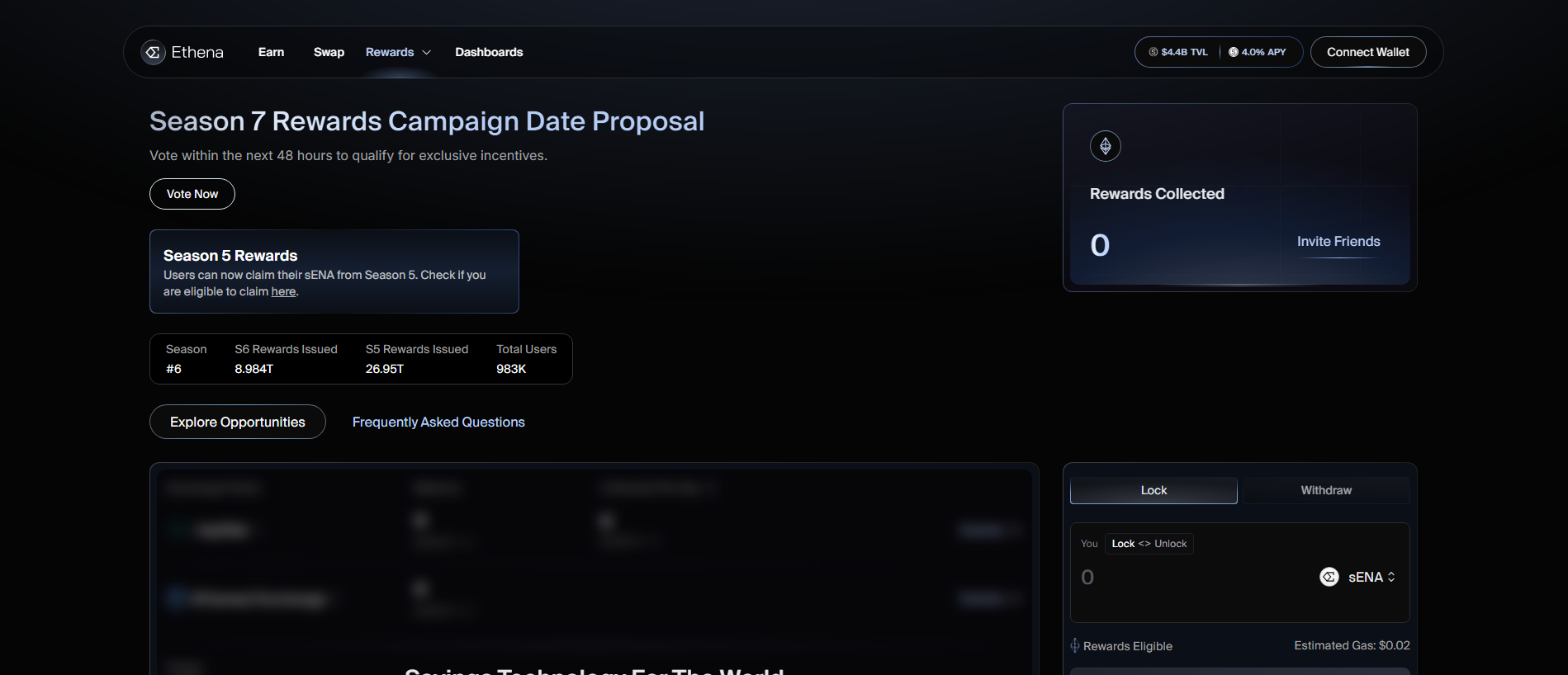Viewport: 1568px width, 675px height.
Task: Click the Season #6 value
Action: coord(173,369)
